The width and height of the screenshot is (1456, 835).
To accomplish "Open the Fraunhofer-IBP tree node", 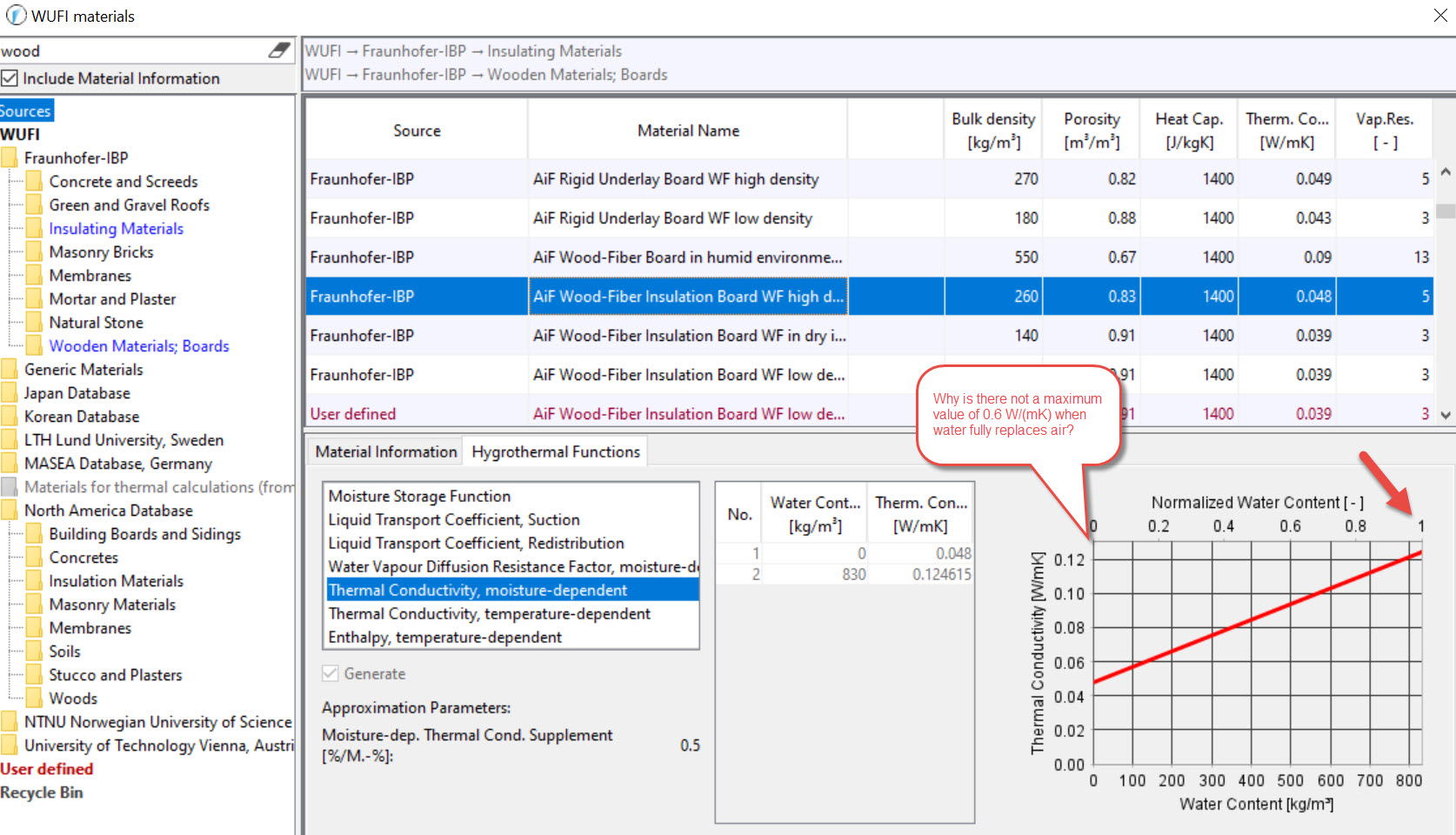I will (x=76, y=158).
